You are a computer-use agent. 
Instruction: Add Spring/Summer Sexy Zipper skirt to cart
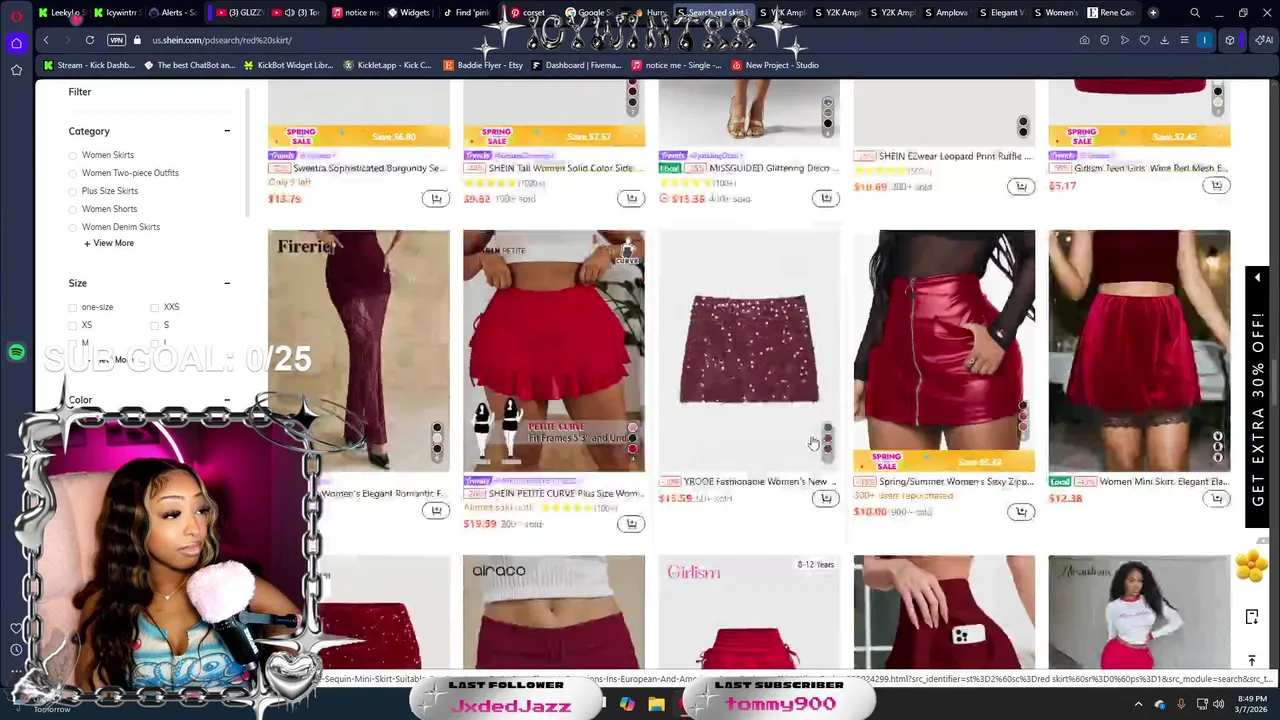[1021, 511]
